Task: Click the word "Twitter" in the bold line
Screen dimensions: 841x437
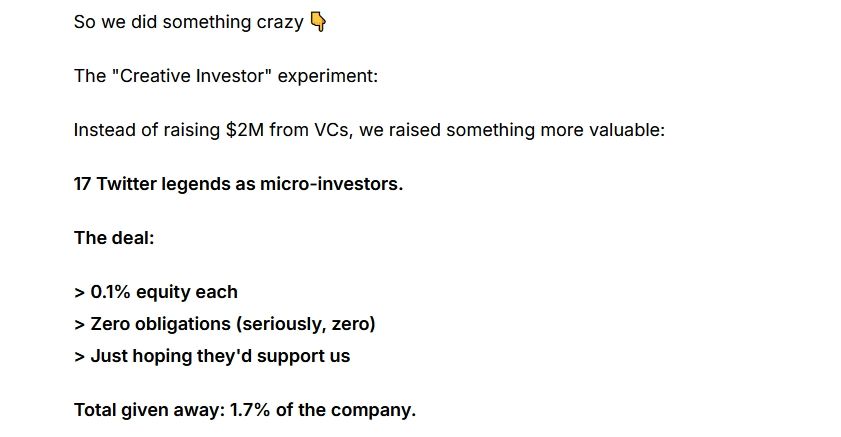Action: click(126, 184)
